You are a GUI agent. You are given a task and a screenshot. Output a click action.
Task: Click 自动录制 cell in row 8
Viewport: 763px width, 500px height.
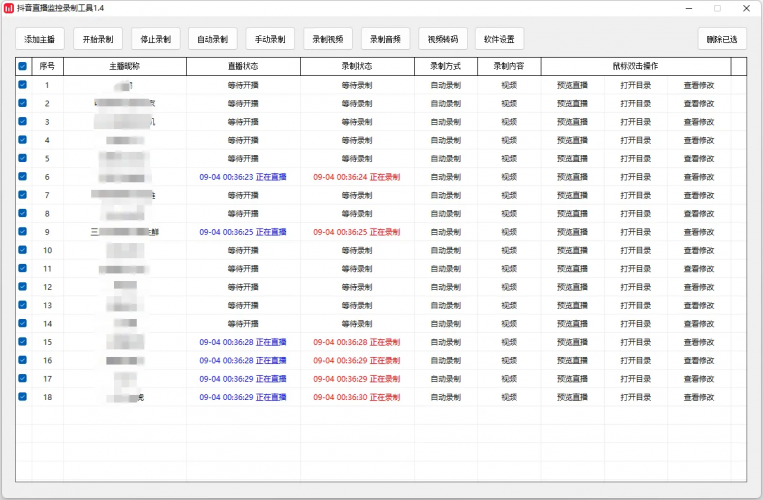(x=446, y=214)
